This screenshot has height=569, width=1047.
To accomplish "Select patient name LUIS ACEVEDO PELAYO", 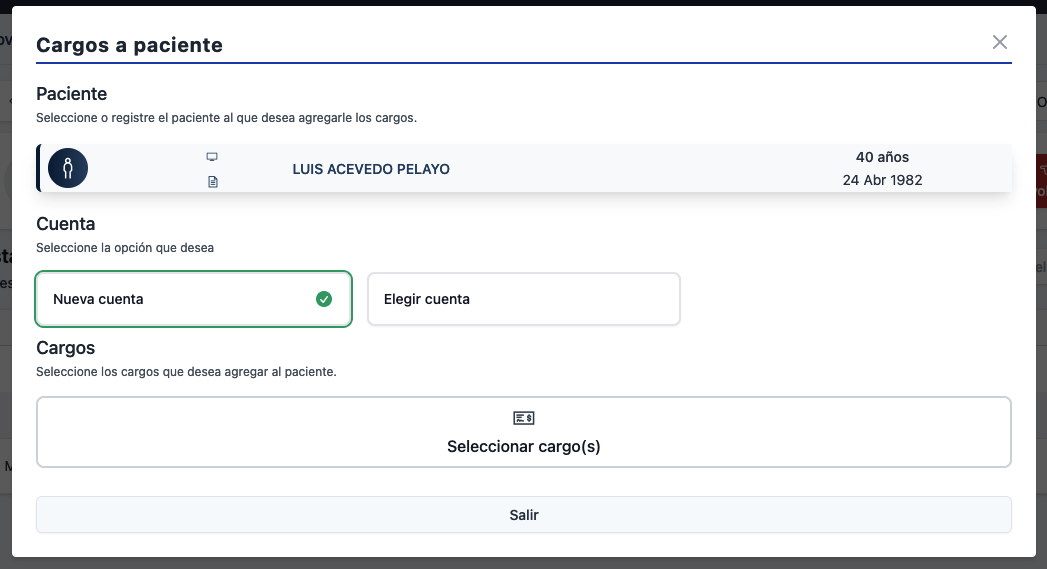I will (x=371, y=169).
